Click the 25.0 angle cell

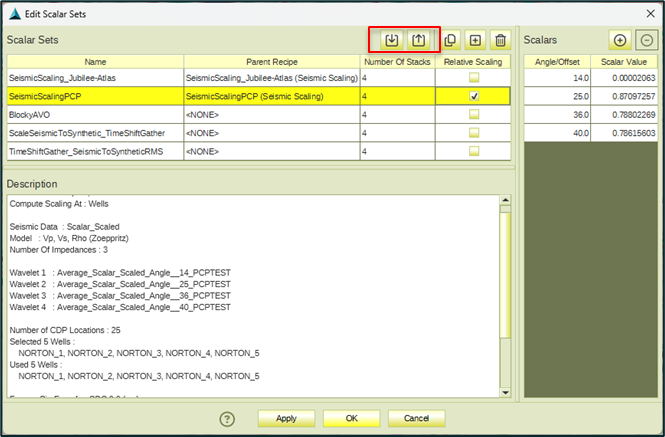click(557, 96)
